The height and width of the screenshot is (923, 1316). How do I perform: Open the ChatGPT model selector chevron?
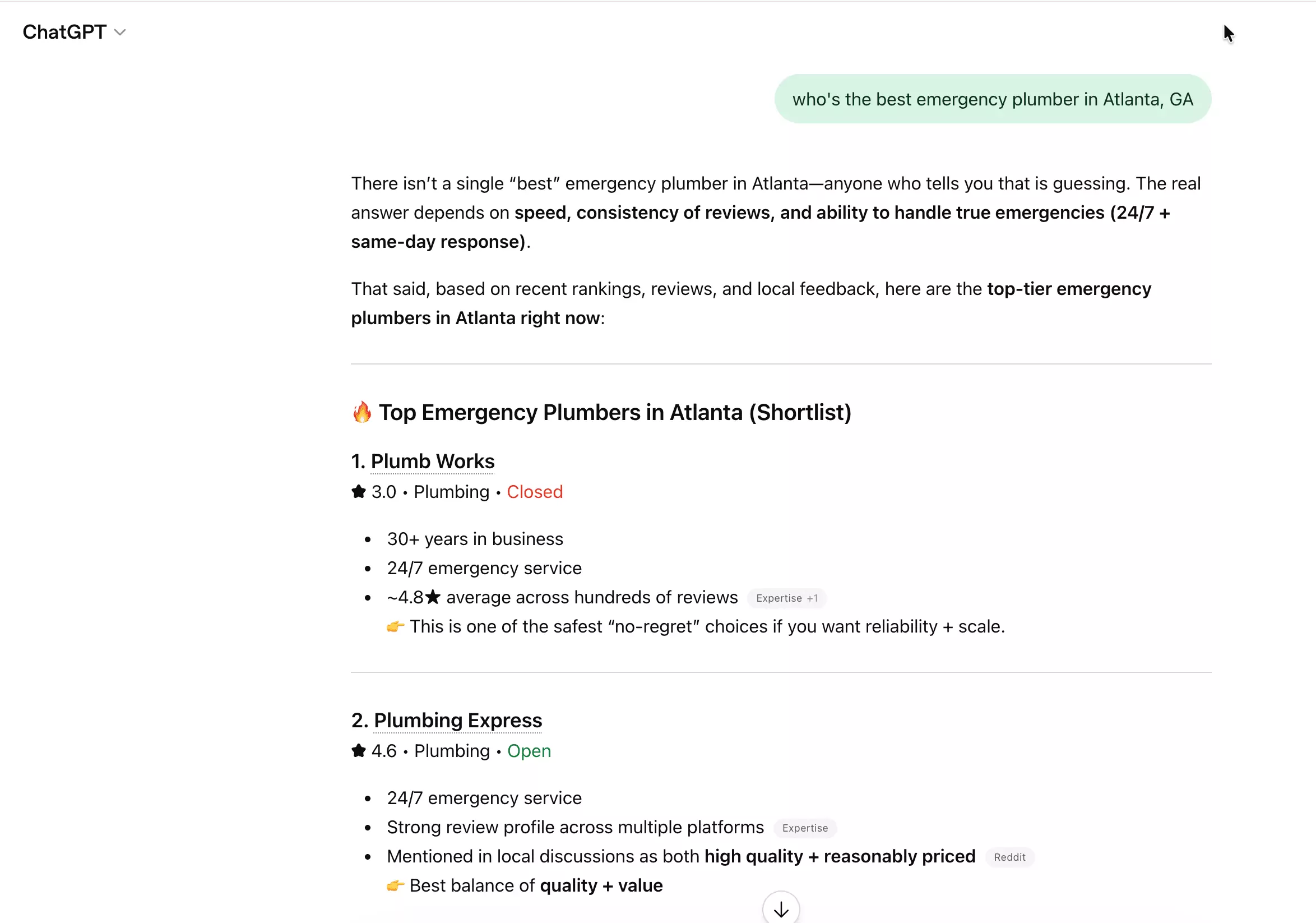coord(120,32)
